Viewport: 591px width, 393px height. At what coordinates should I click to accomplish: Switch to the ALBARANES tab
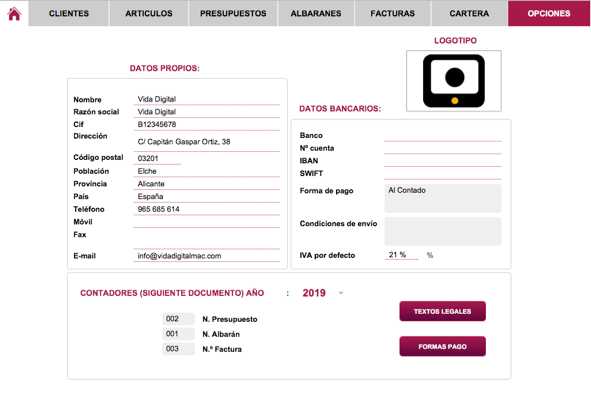coord(316,14)
